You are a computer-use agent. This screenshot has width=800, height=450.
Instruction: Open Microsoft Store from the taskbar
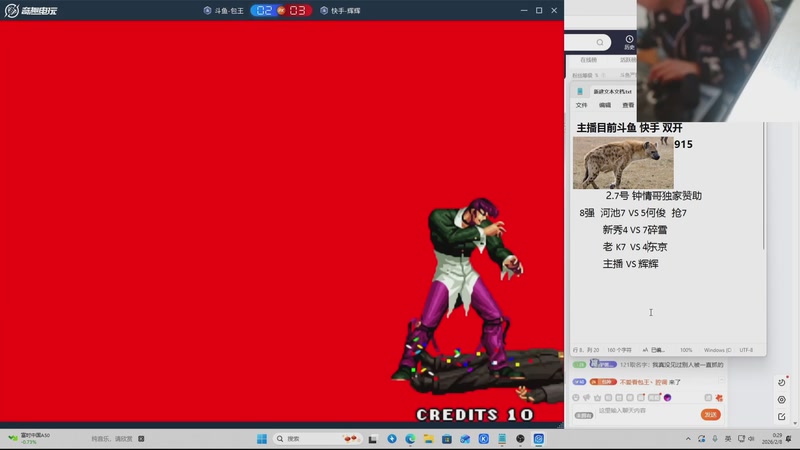tap(447, 439)
